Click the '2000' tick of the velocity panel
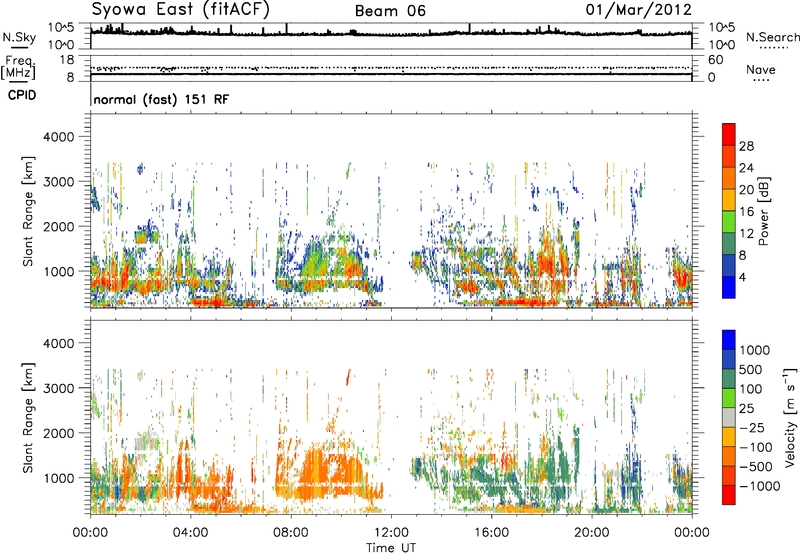Image resolution: width=800 pixels, height=554 pixels. (x=59, y=433)
